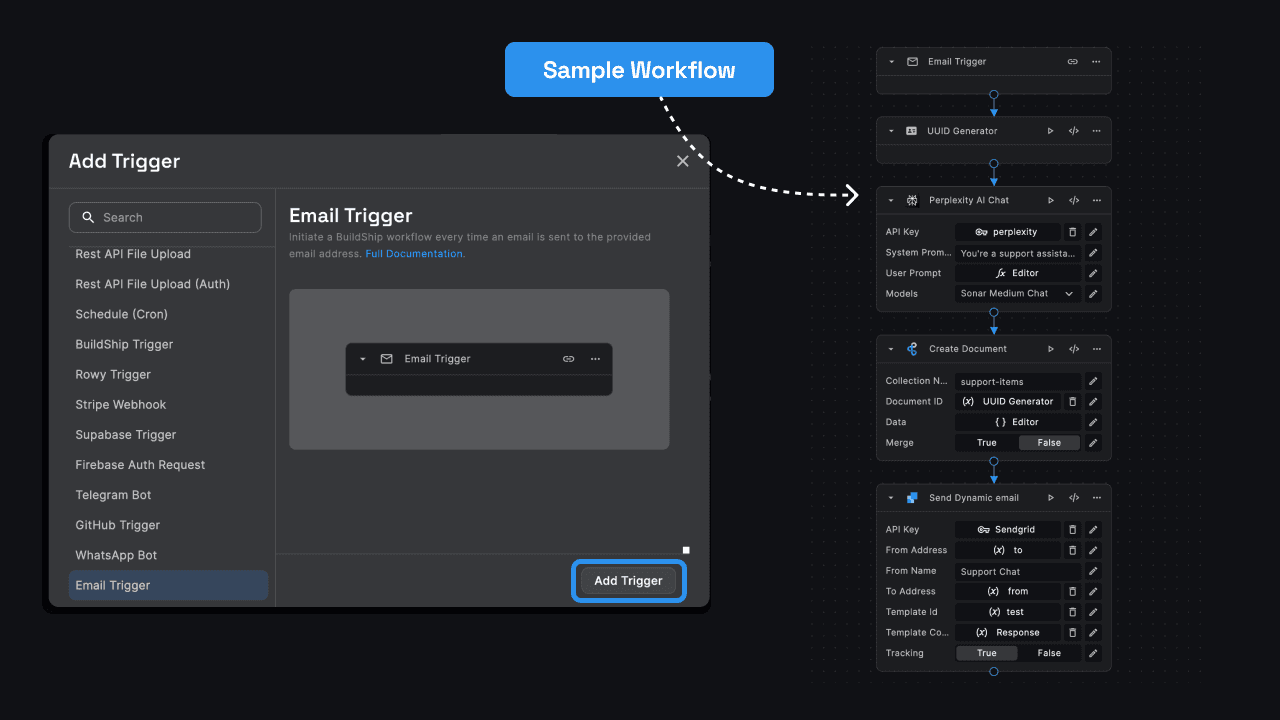Click the Add Trigger button
This screenshot has width=1280, height=720.
pyautogui.click(x=628, y=581)
